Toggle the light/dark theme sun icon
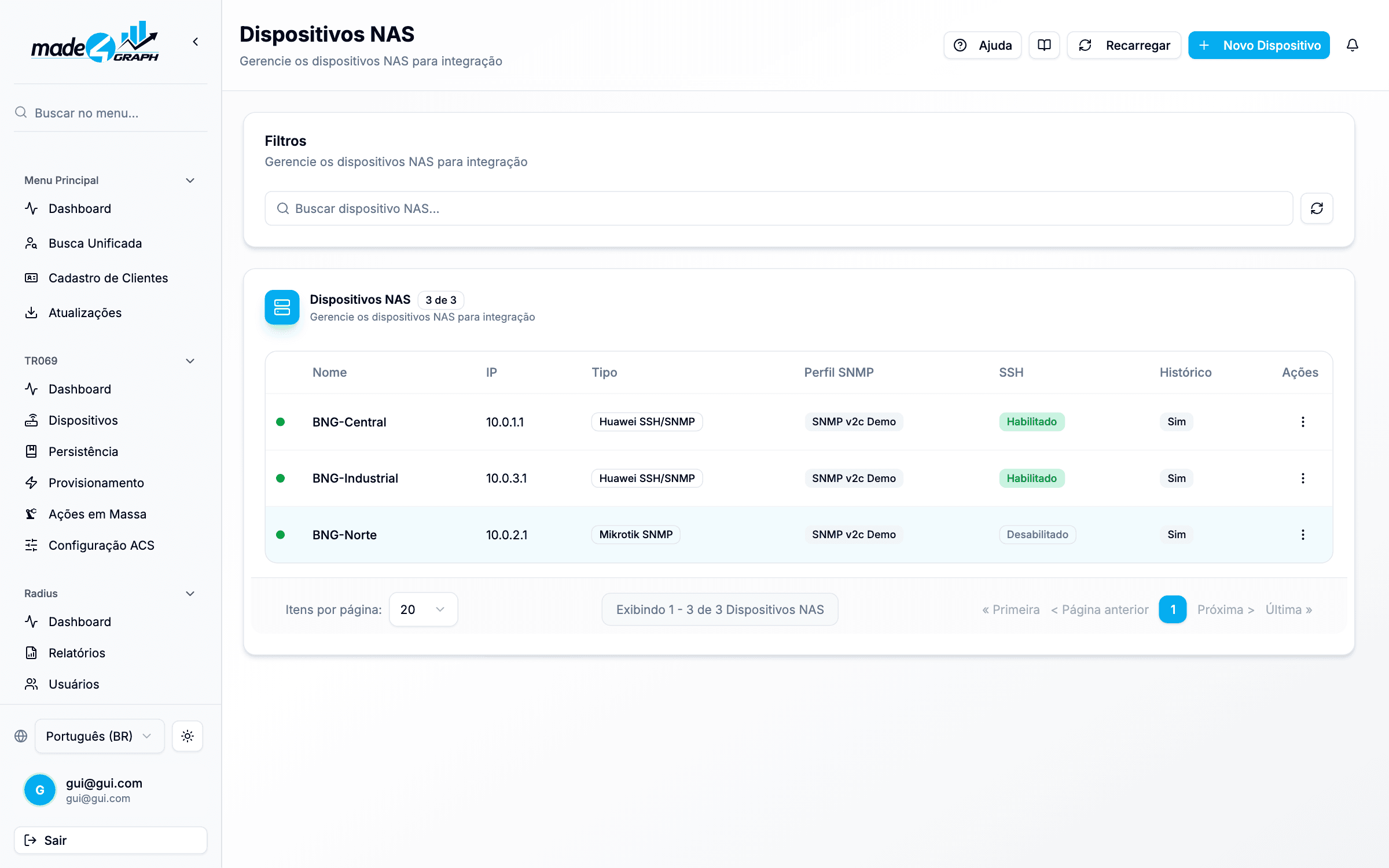Image resolution: width=1389 pixels, height=868 pixels. coord(188,736)
